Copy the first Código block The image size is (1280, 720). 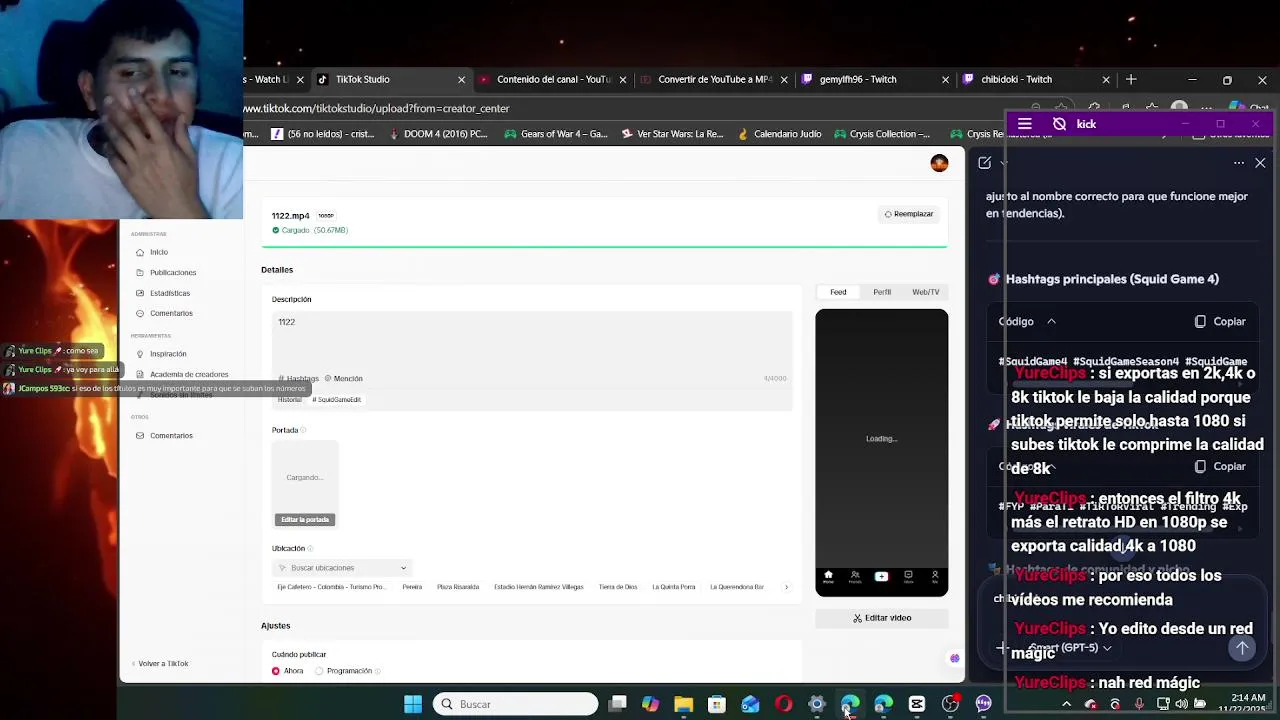[x=1220, y=321]
